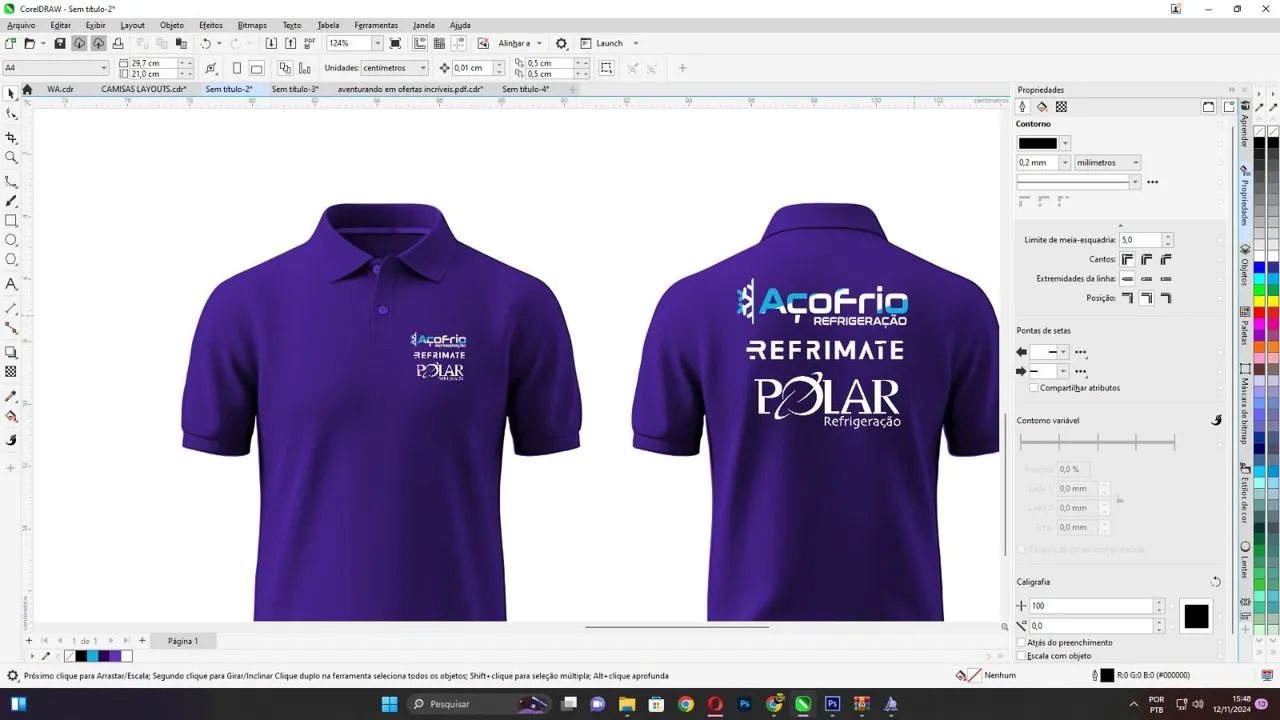Screen dimensions: 1280x720
Task: Open line style settings ellipsis button
Action: [1152, 182]
